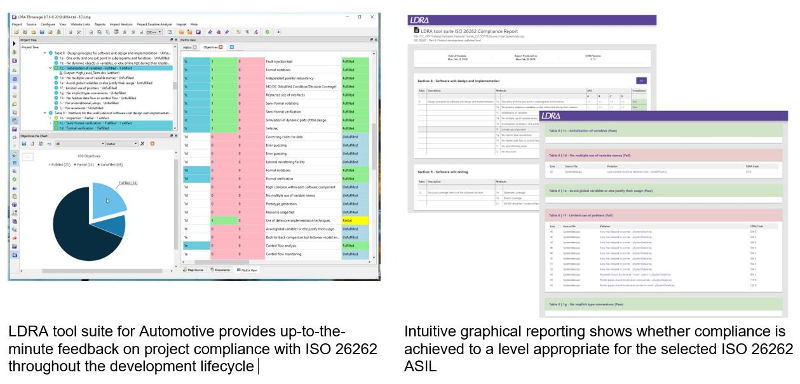The width and height of the screenshot is (800, 384).
Task: Click the yellow Partial status cell
Action: pyautogui.click(x=355, y=220)
